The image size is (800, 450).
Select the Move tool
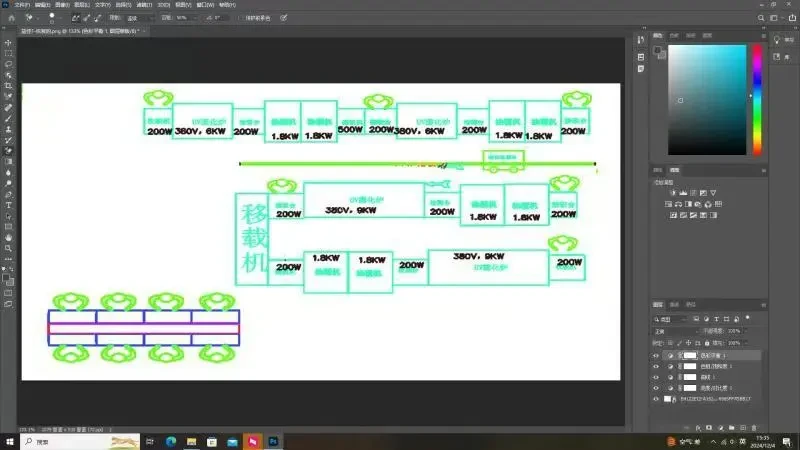click(8, 43)
